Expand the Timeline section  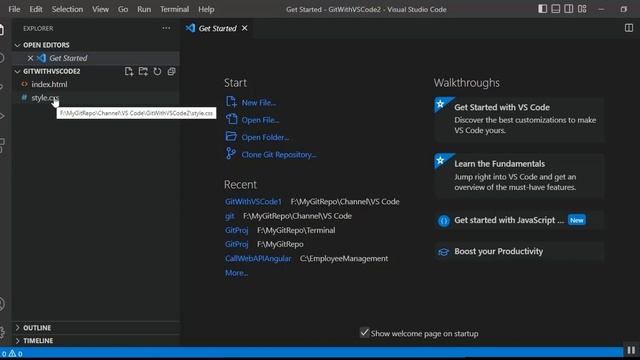(x=18, y=340)
